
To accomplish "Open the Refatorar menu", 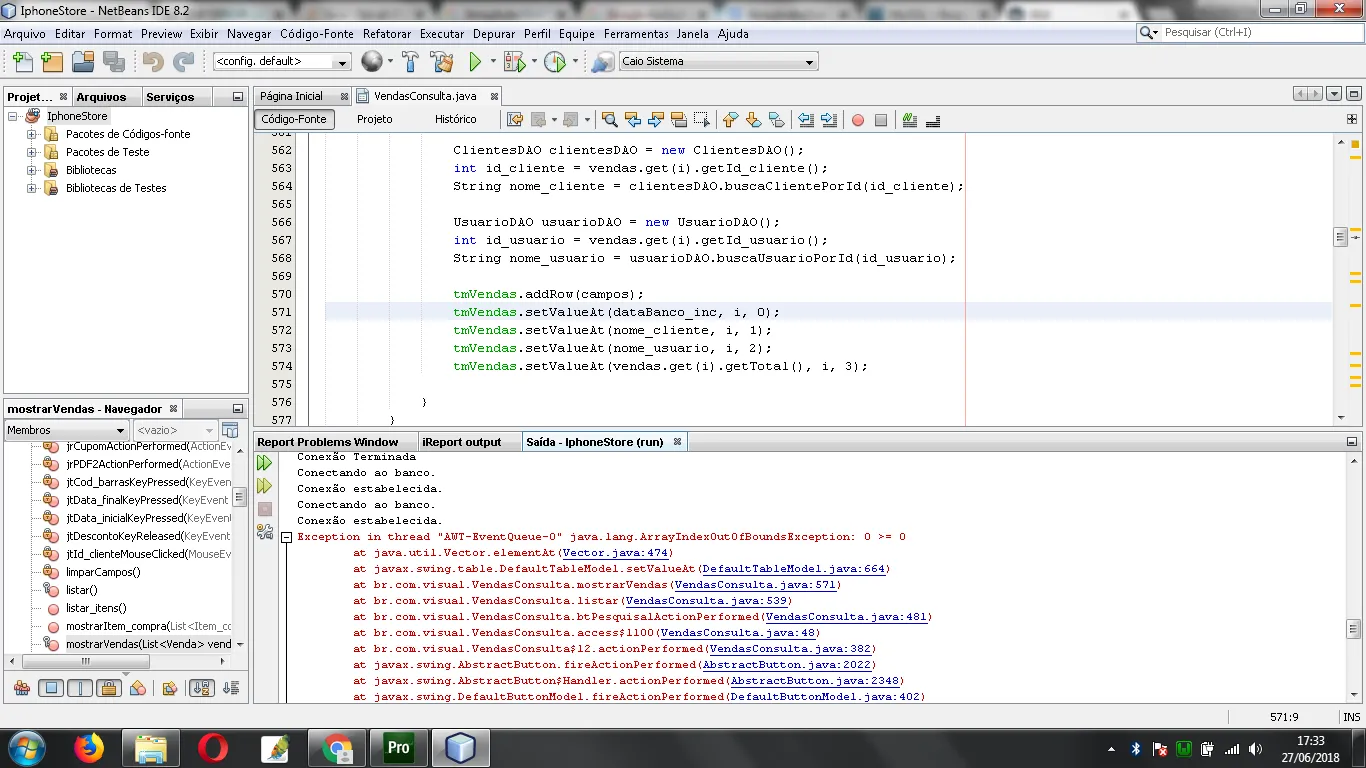I will (387, 33).
